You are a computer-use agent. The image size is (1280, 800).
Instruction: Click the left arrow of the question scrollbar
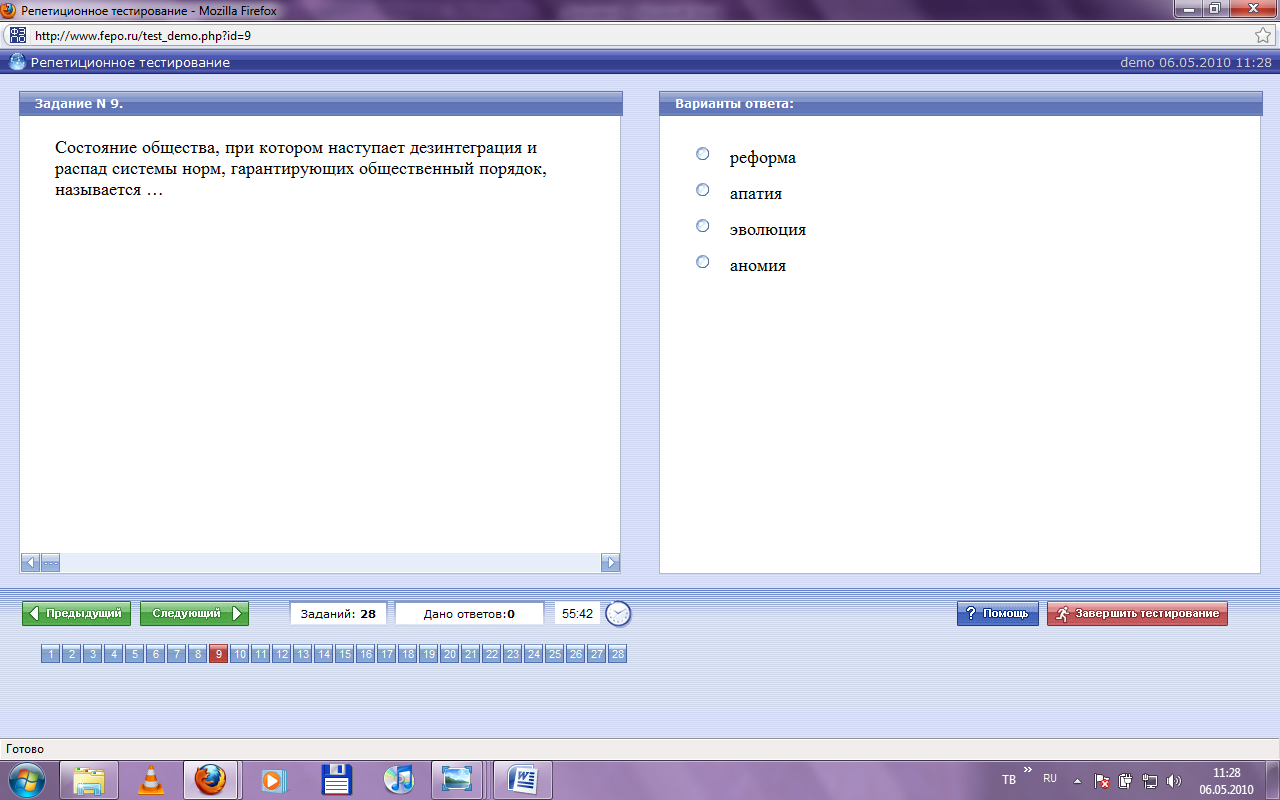[x=30, y=563]
